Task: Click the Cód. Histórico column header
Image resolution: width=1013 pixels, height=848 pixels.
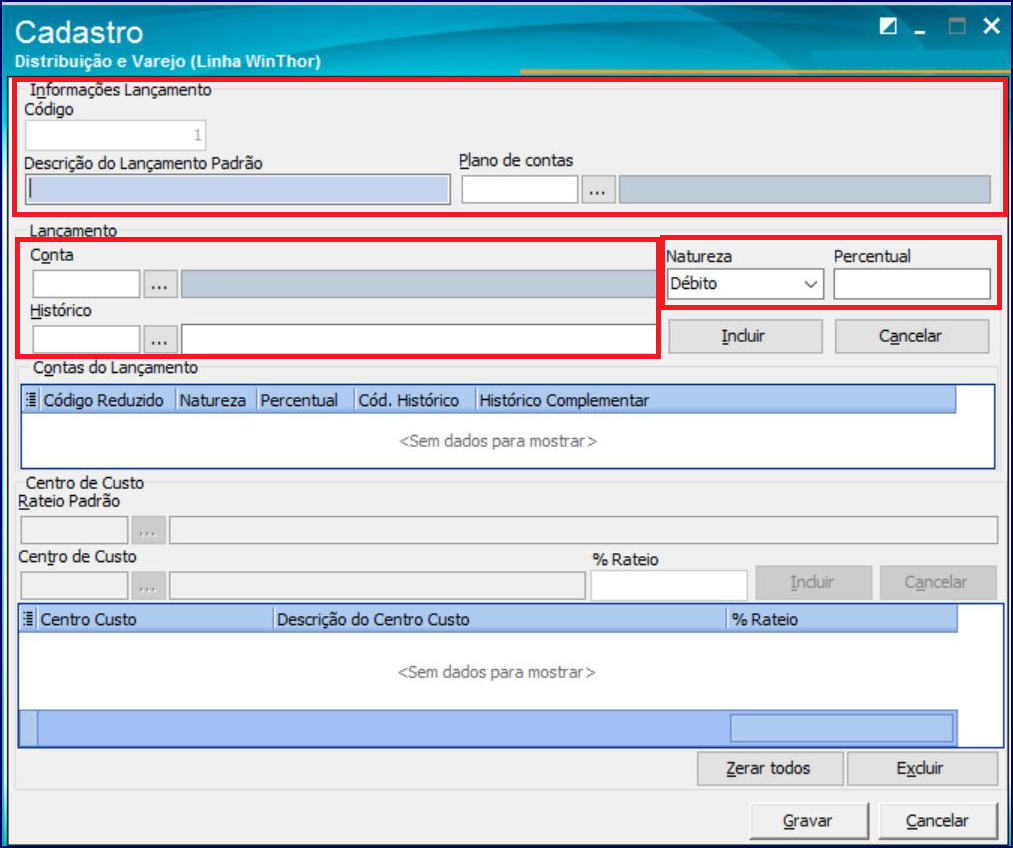Action: [414, 400]
